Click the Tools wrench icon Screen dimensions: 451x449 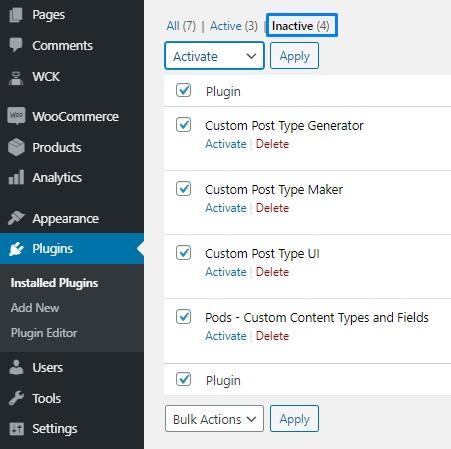coord(16,398)
